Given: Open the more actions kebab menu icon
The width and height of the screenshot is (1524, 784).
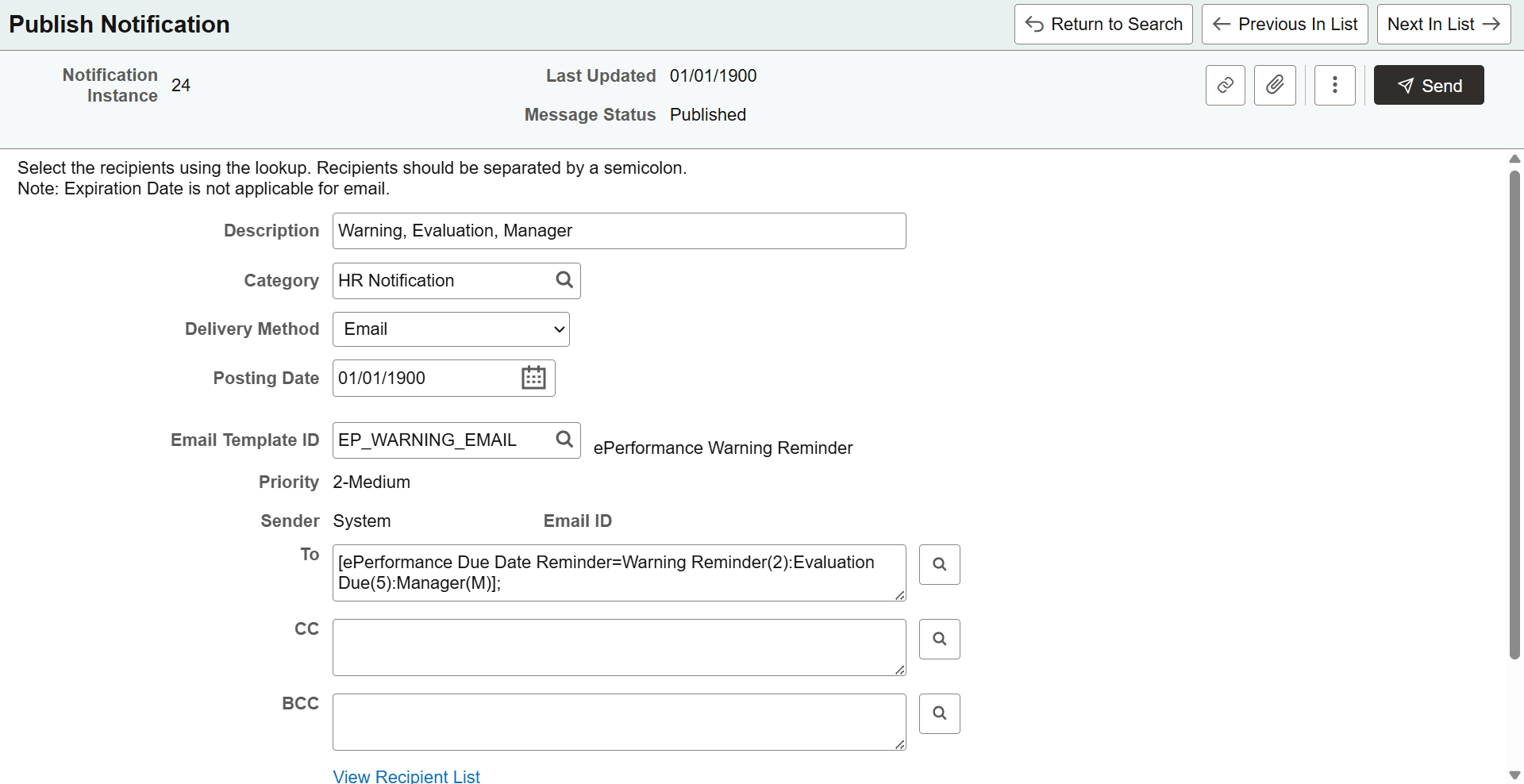Looking at the screenshot, I should [1334, 85].
